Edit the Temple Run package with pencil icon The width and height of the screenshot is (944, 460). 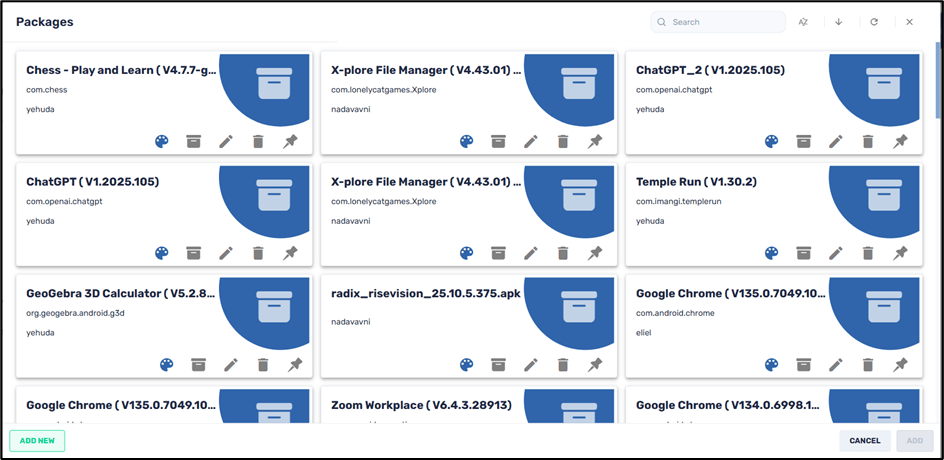[835, 254]
